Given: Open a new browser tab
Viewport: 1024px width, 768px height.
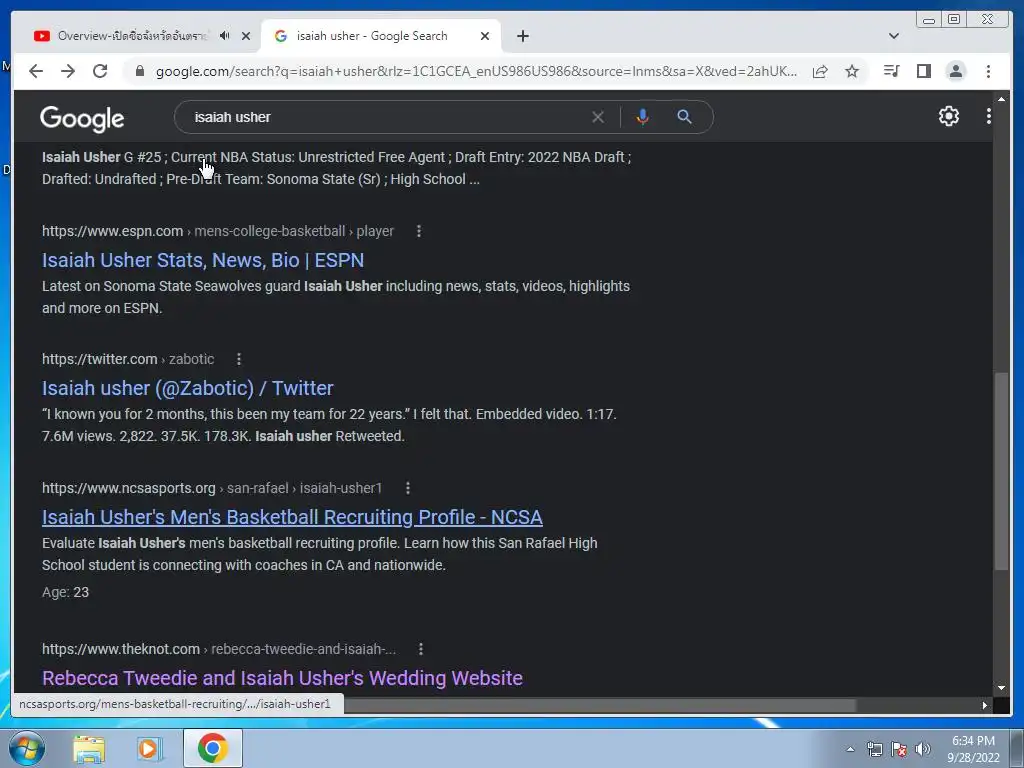Looking at the screenshot, I should point(522,36).
